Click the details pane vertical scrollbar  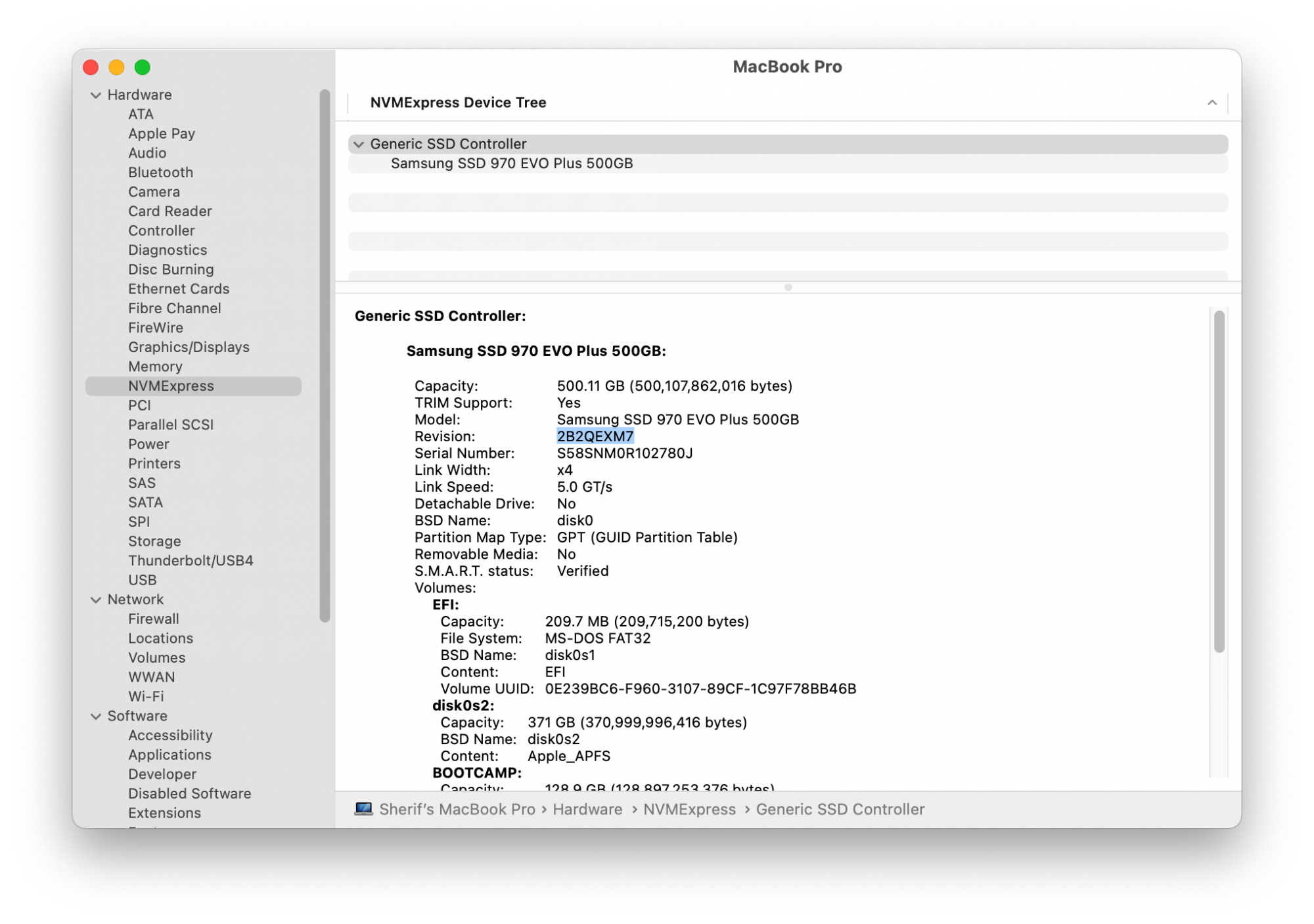click(x=1219, y=479)
